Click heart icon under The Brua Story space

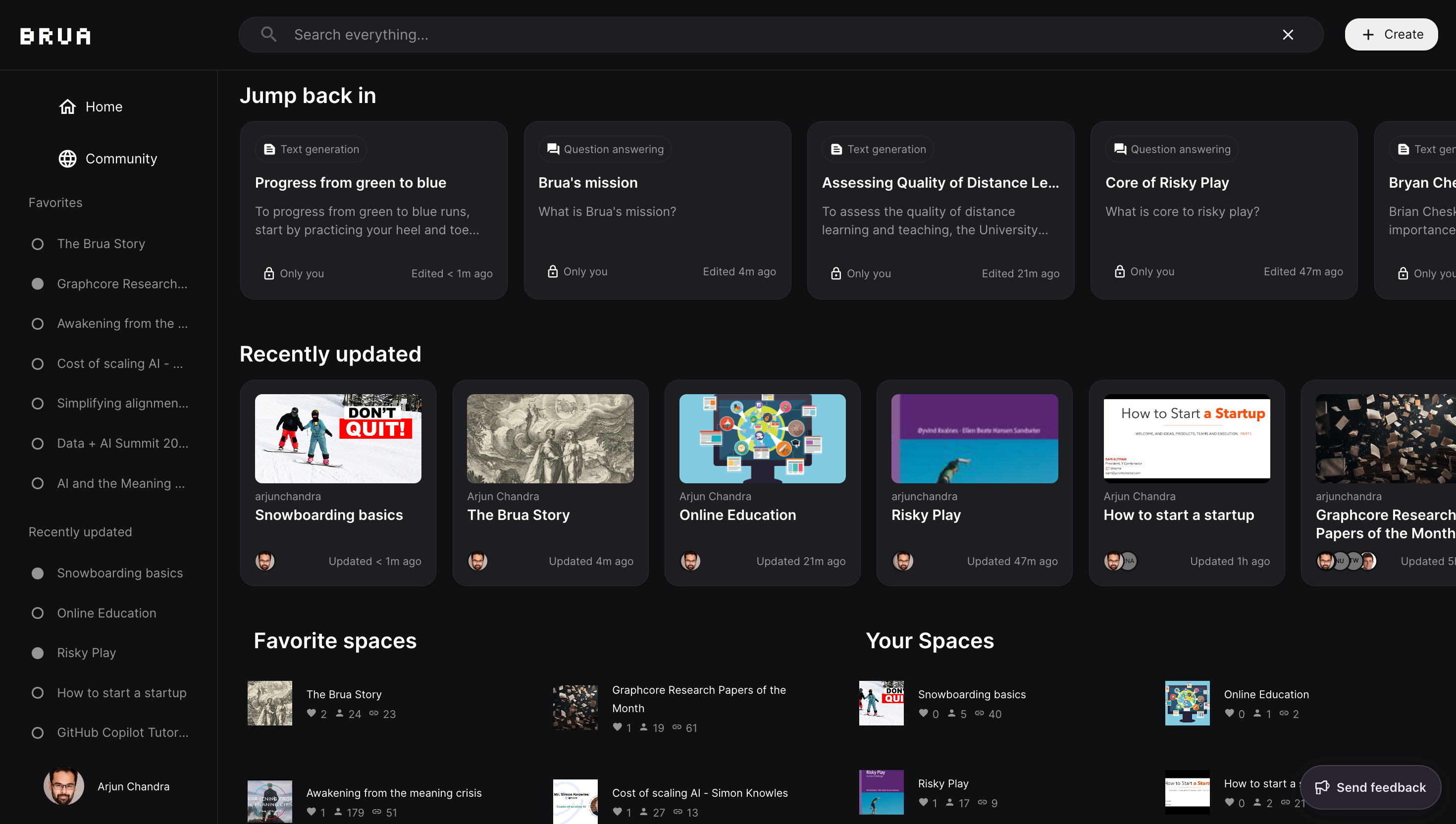click(x=311, y=713)
